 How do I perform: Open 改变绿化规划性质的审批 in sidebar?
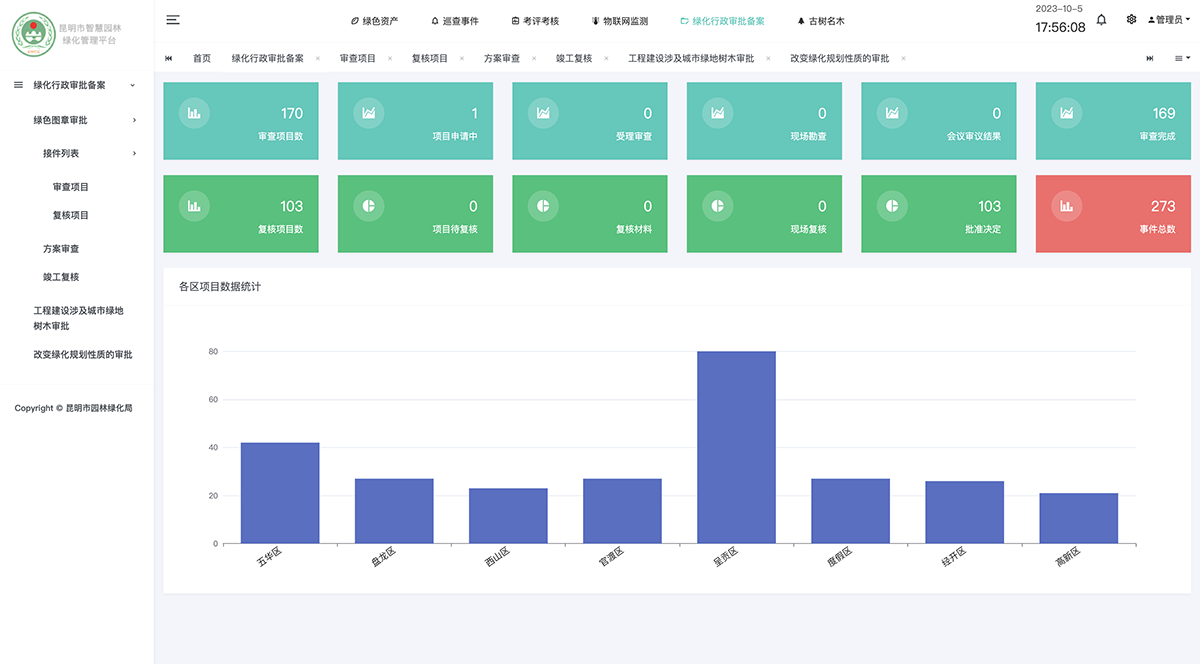coord(82,354)
